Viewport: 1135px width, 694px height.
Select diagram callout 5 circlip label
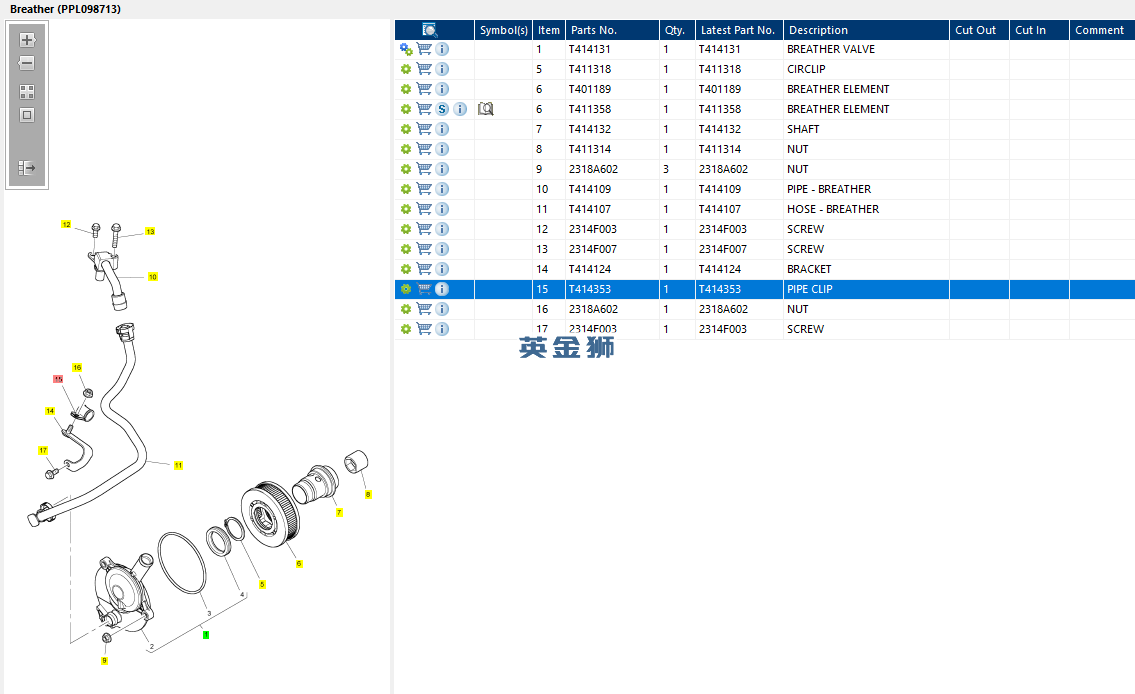click(x=262, y=584)
